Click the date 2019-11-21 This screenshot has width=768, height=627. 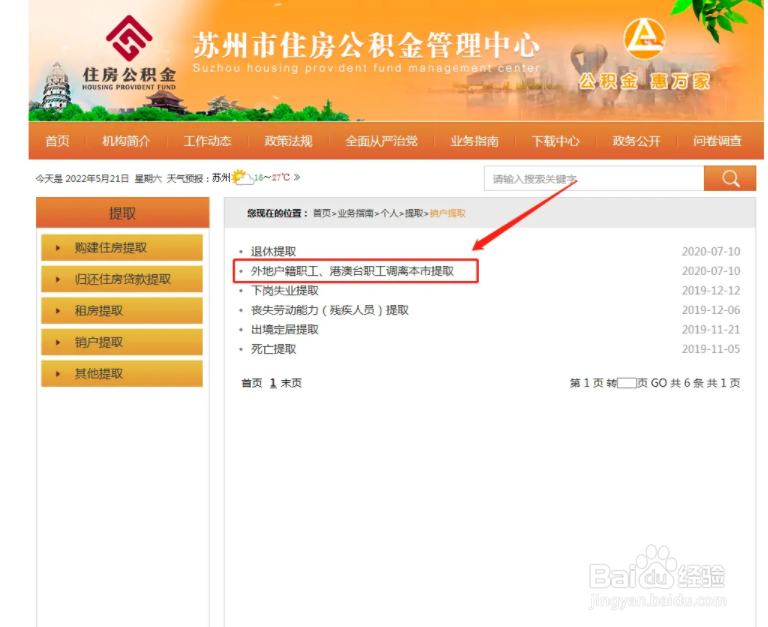pos(711,330)
